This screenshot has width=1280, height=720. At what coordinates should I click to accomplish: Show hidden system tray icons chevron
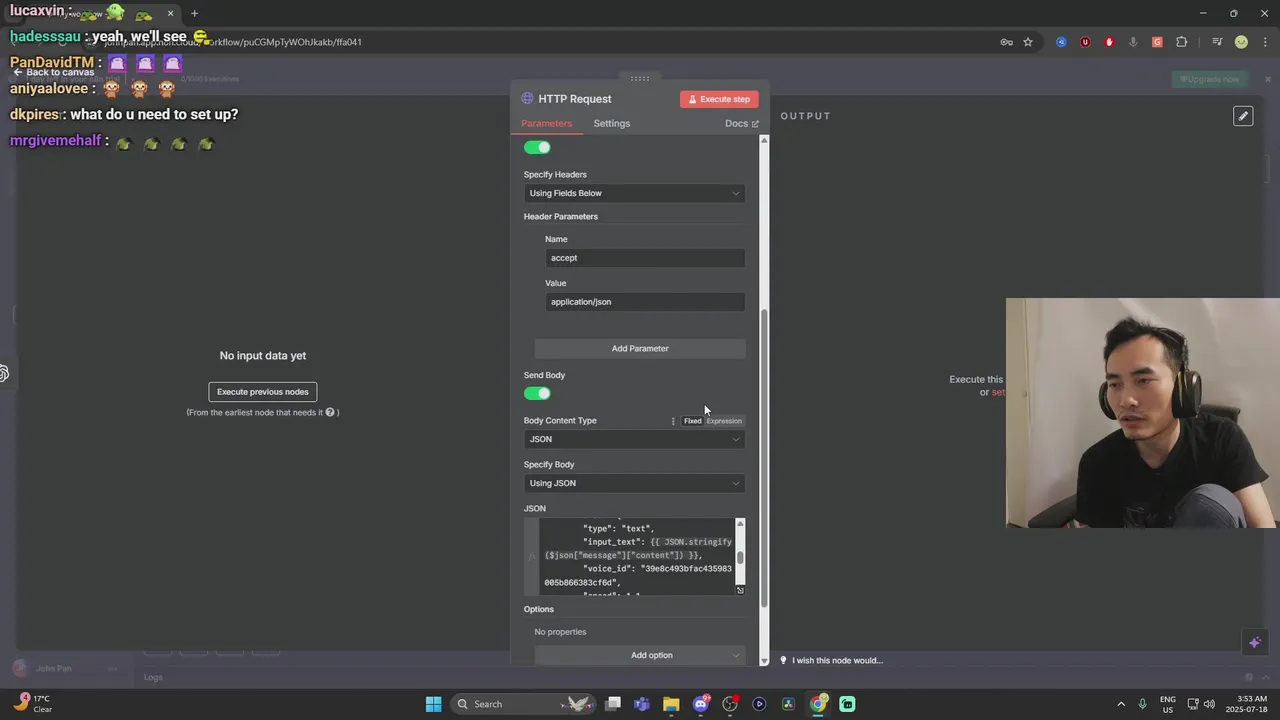tap(1121, 704)
